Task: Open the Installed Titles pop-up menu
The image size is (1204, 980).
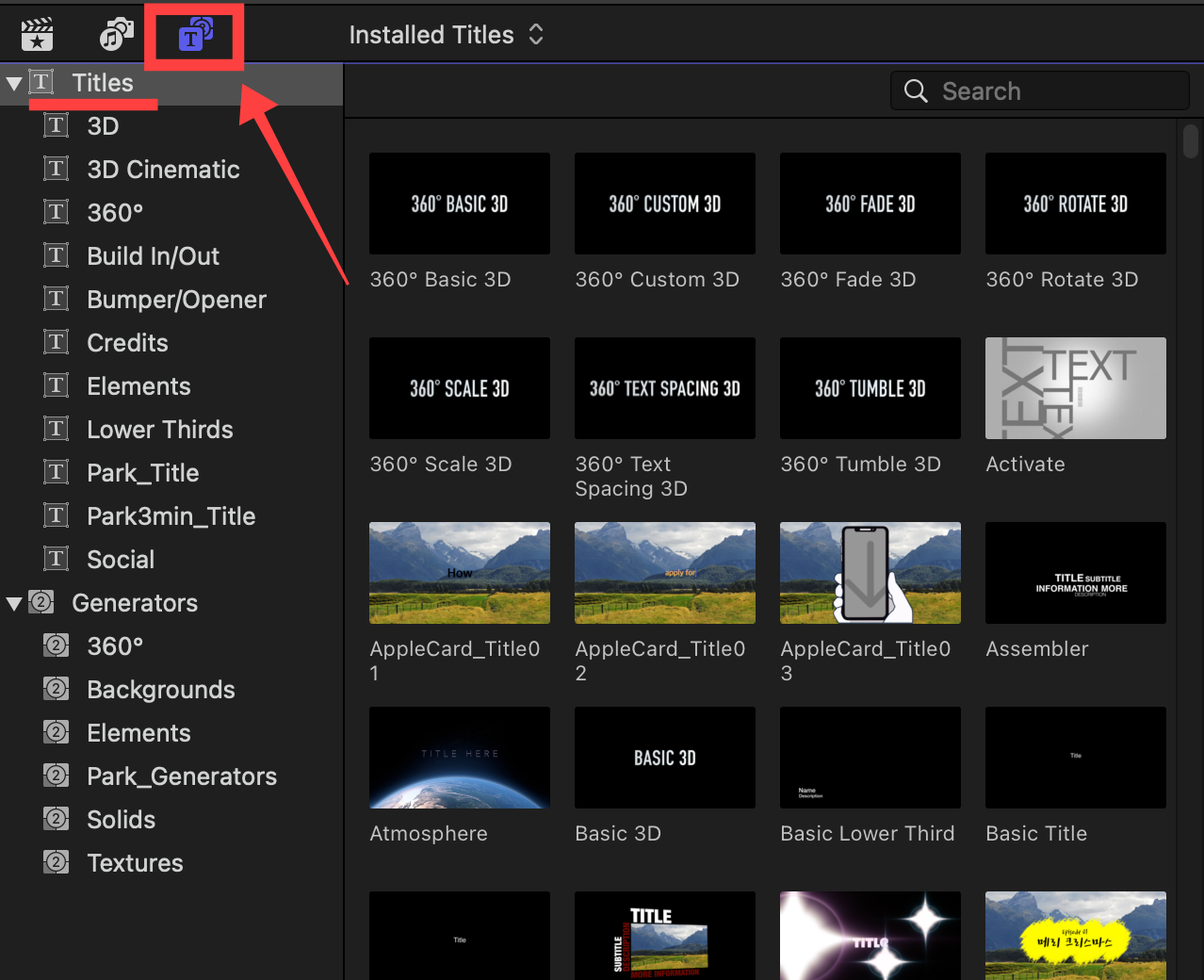Action: point(447,35)
